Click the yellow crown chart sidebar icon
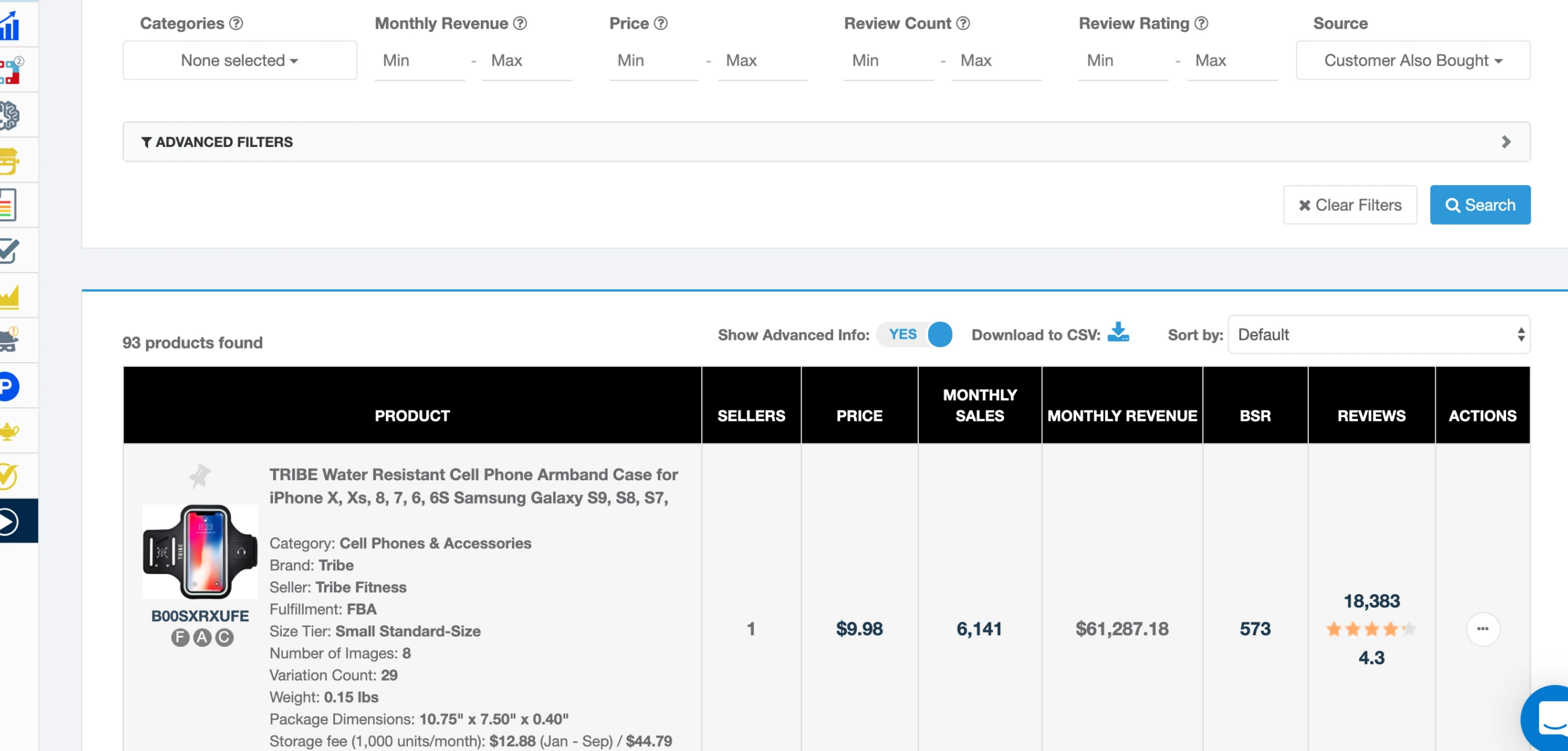Viewport: 1568px width, 751px height. click(x=10, y=296)
